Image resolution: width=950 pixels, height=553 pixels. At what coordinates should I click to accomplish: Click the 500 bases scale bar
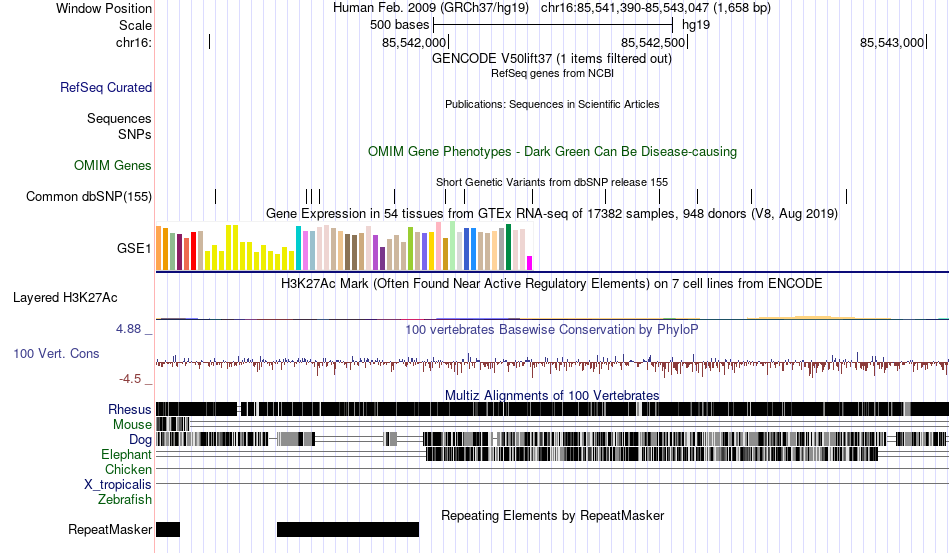point(553,25)
